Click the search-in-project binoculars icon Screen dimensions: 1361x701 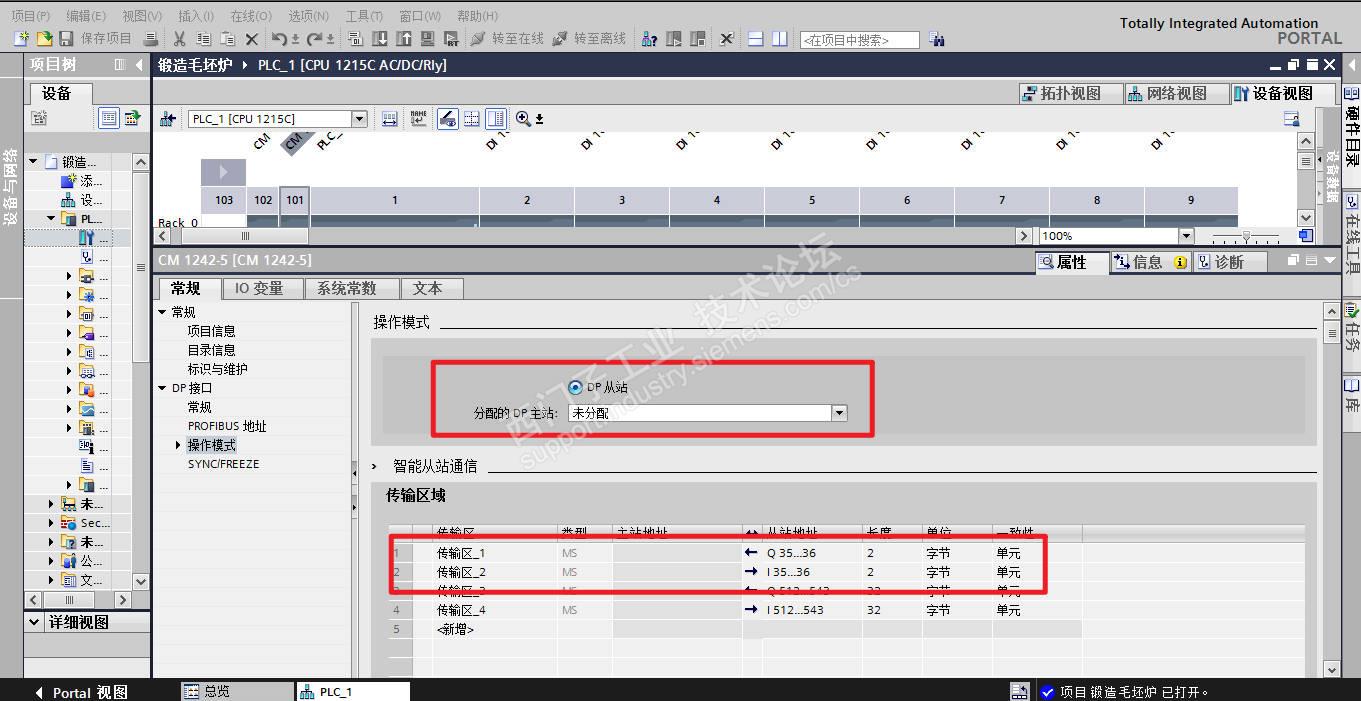(x=937, y=40)
